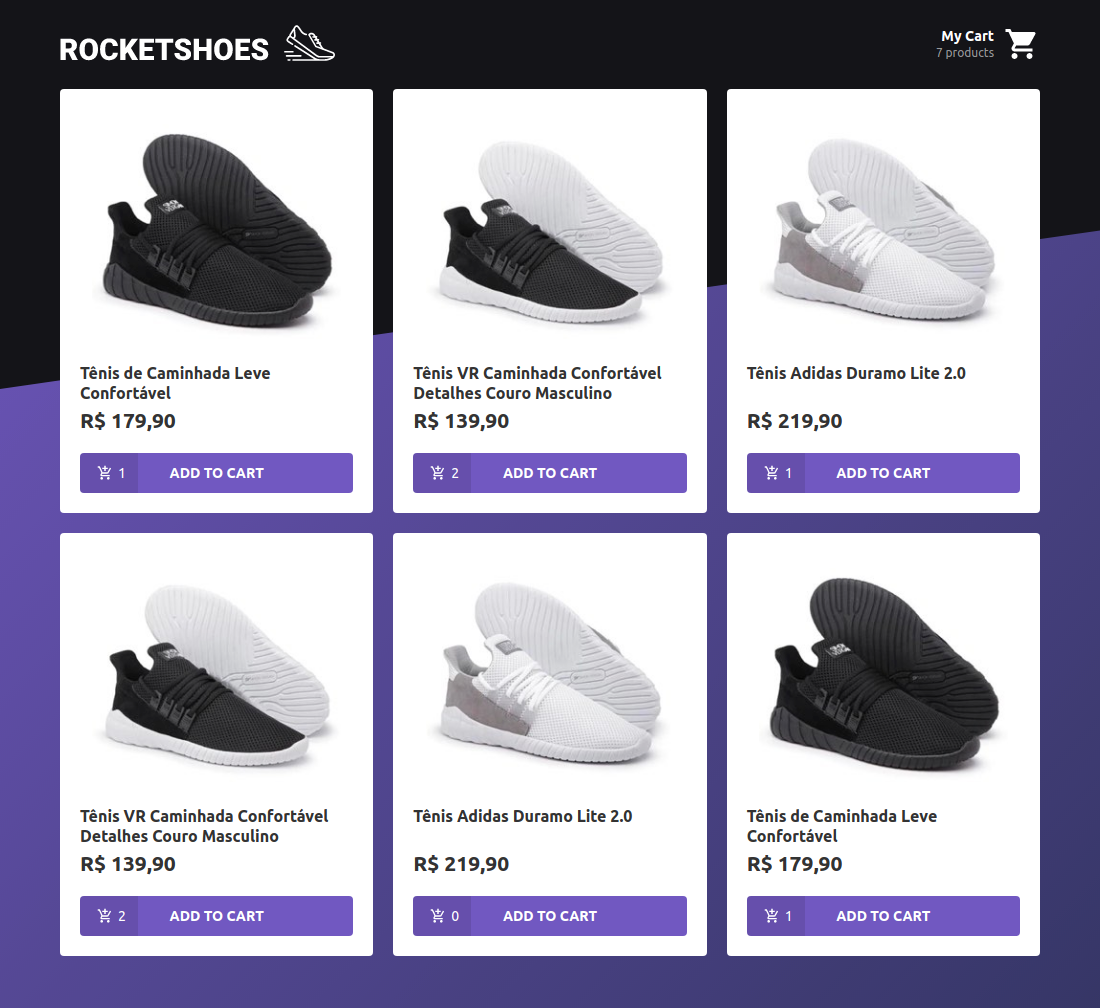
Task: Click cart icon showing 2 on top-row VR Caminhada
Action: [x=438, y=473]
